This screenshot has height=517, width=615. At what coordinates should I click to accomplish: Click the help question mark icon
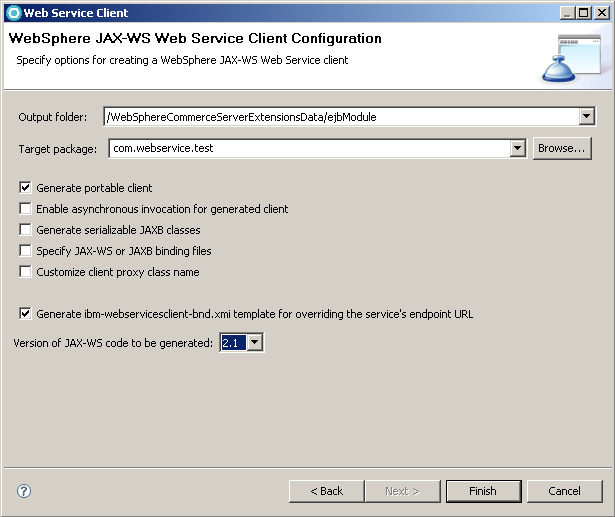24,491
